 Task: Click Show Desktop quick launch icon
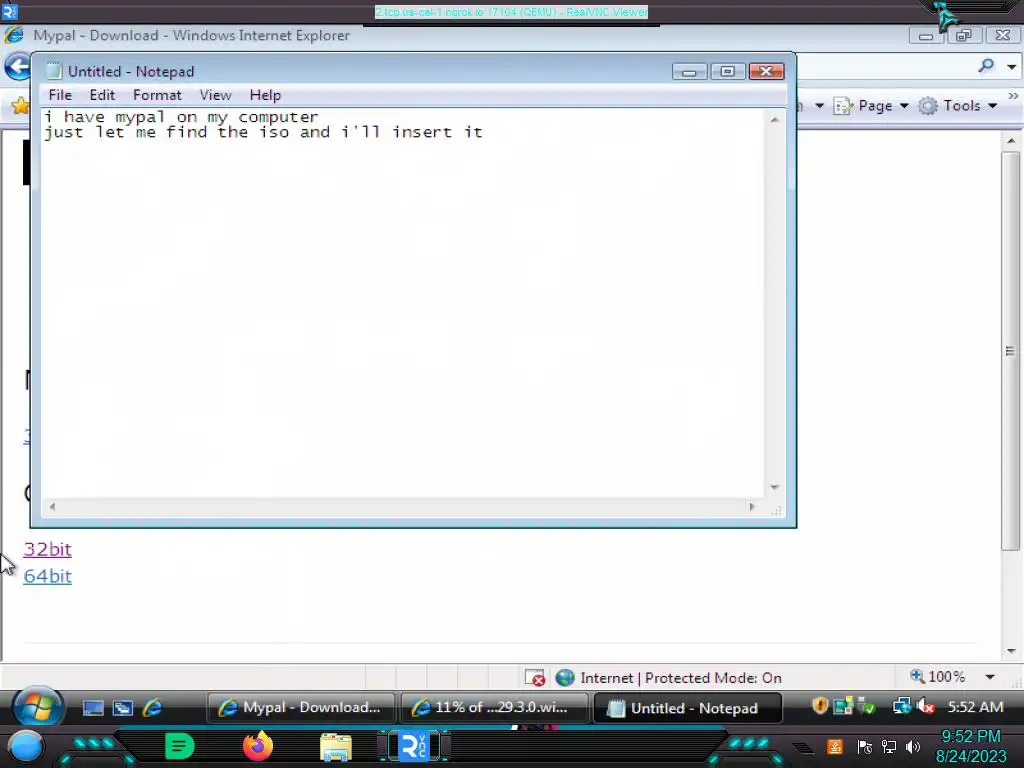point(93,708)
